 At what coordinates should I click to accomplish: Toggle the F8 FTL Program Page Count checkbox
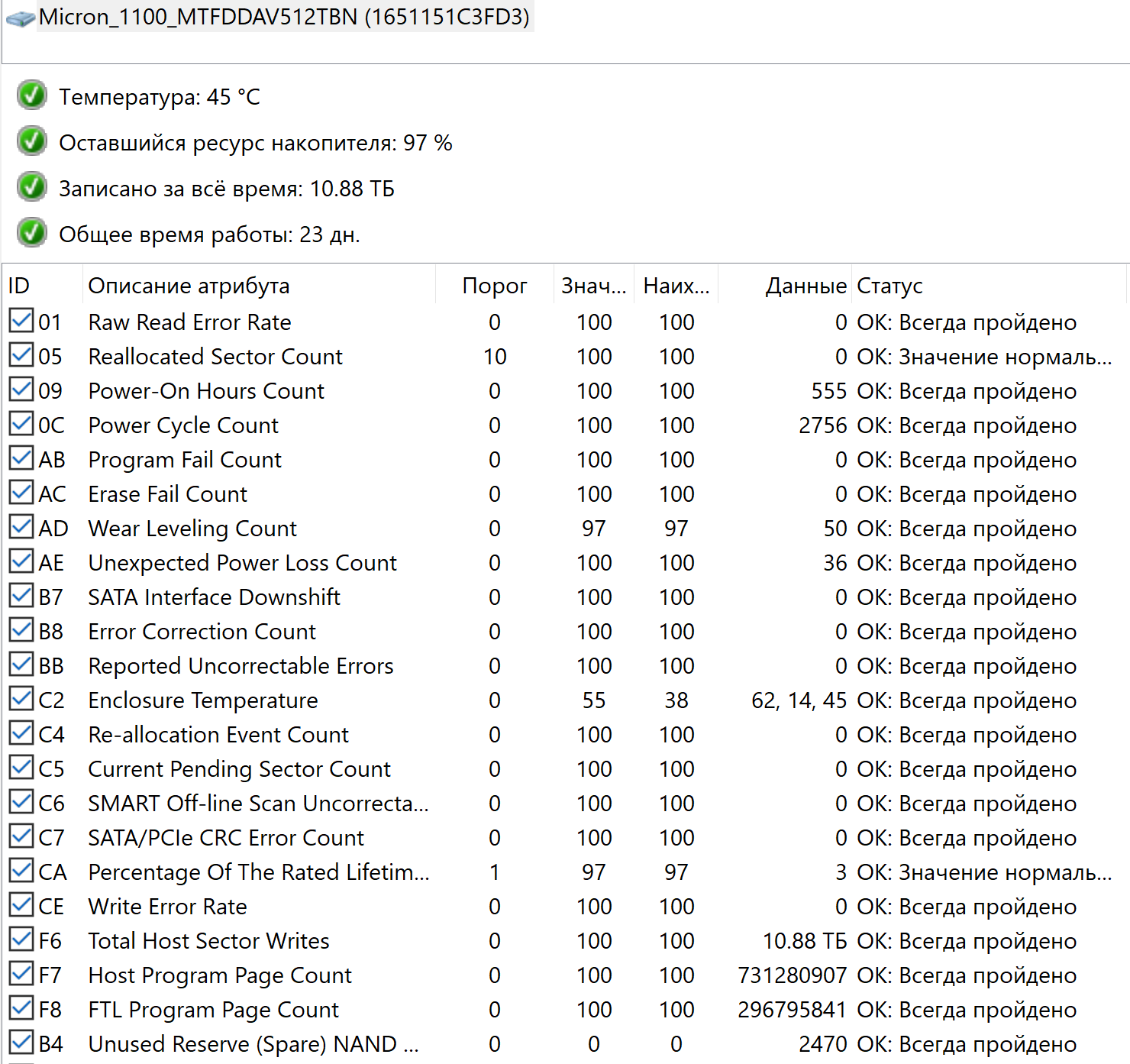(x=21, y=1008)
